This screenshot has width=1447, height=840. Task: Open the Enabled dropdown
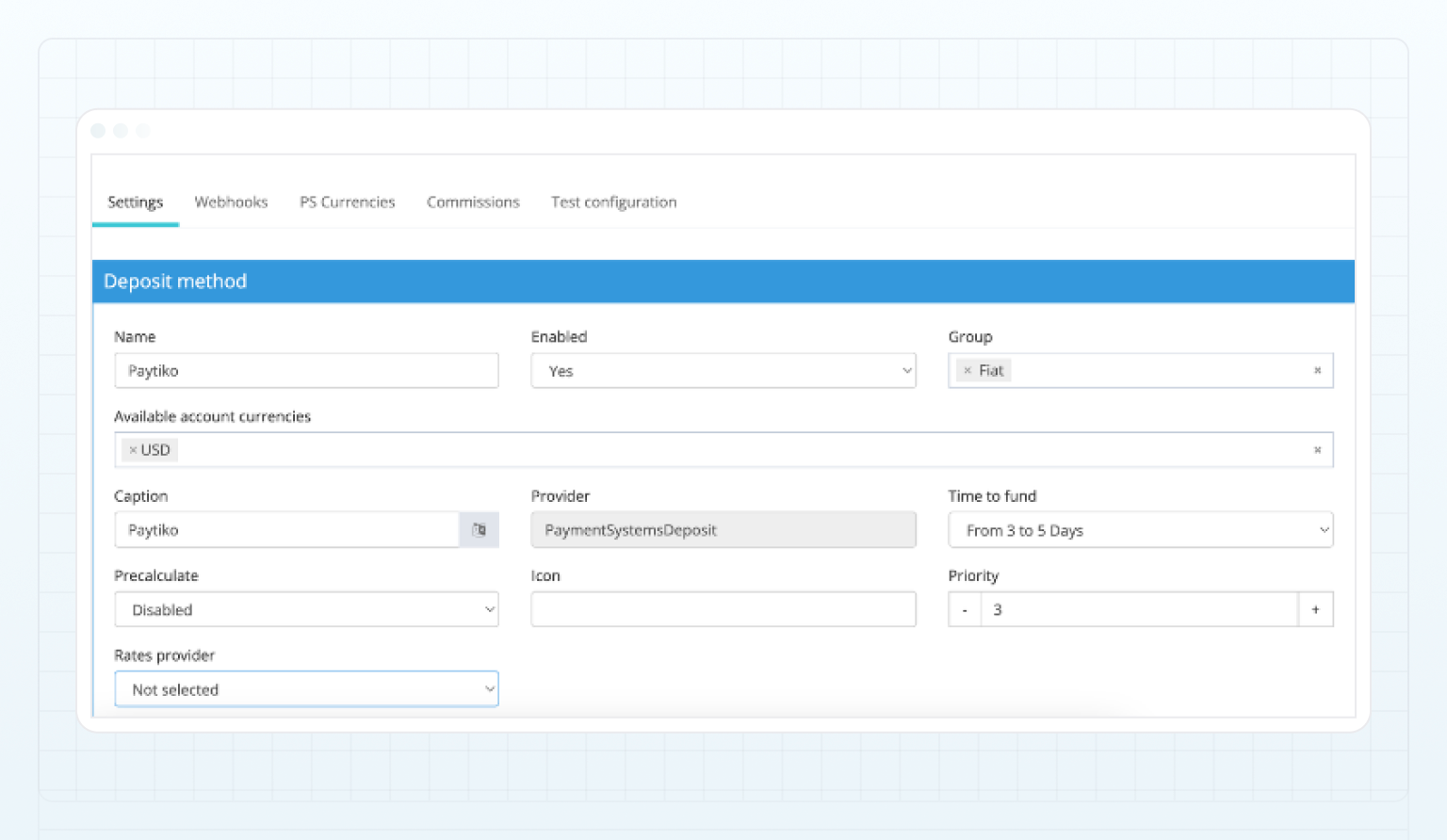[723, 371]
